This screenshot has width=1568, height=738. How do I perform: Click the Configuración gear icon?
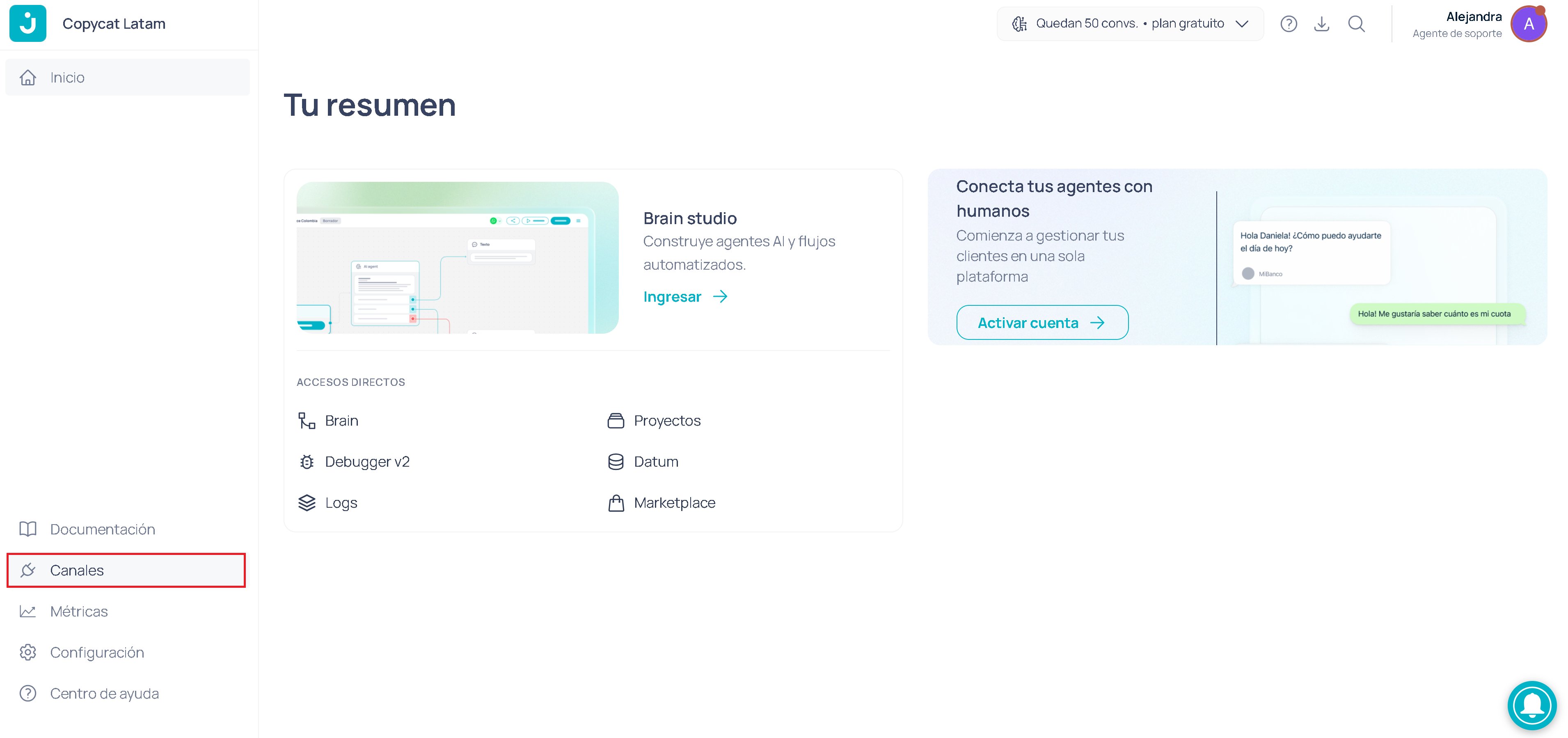[28, 652]
